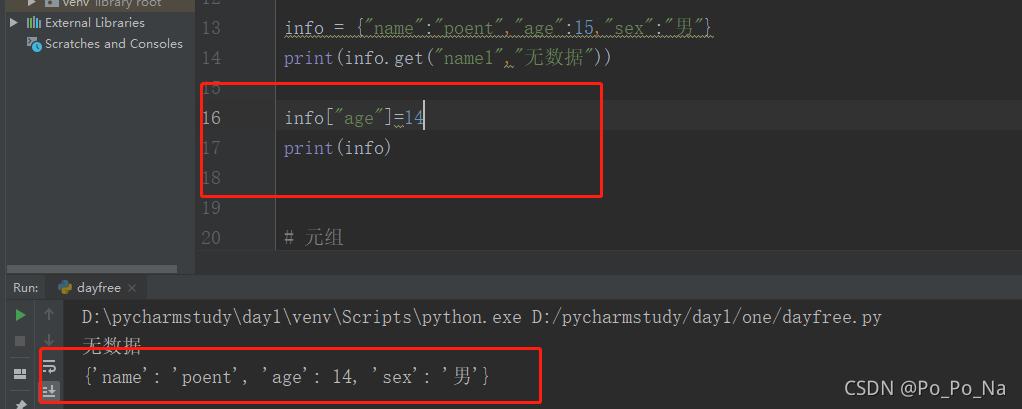This screenshot has width=1022, height=409.
Task: Click the Scratches and Consoles icon
Action: point(34,44)
